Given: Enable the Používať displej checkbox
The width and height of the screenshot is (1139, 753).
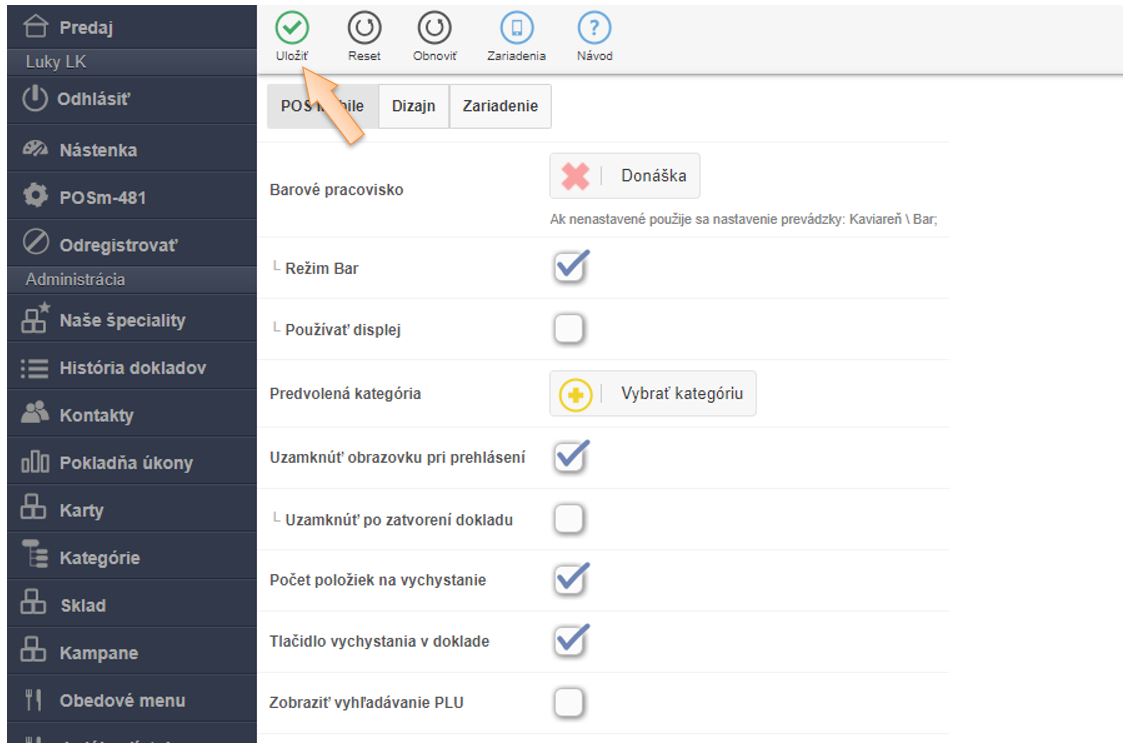Looking at the screenshot, I should (568, 329).
